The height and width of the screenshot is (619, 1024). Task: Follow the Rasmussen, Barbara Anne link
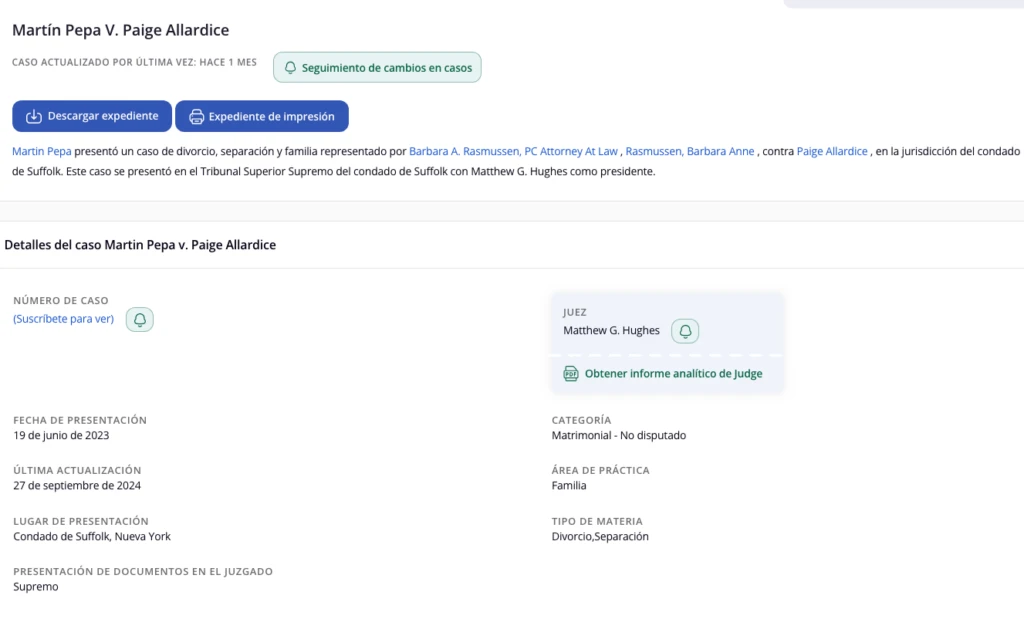pyautogui.click(x=689, y=151)
